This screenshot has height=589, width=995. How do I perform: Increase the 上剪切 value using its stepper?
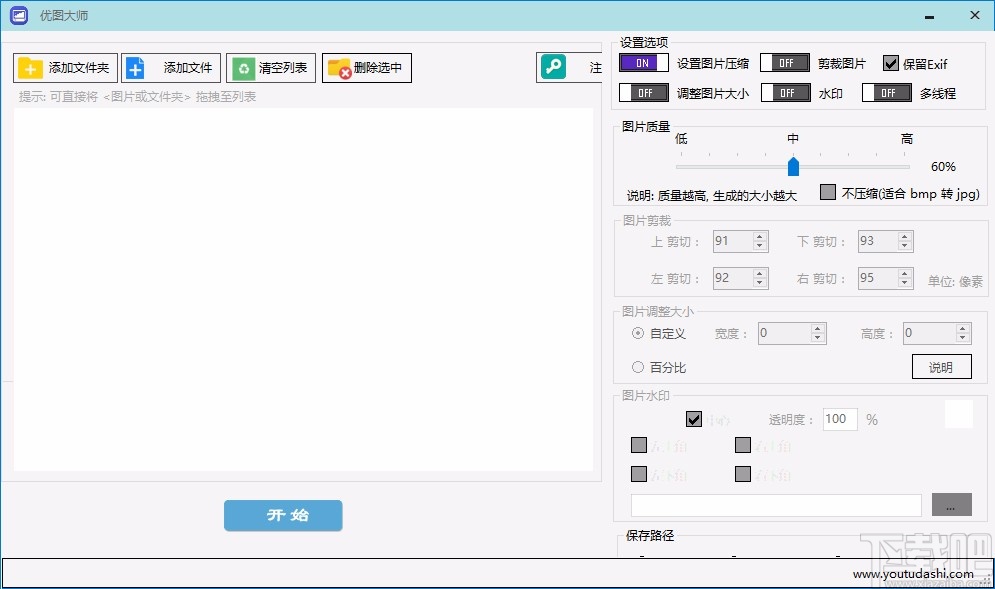758,235
